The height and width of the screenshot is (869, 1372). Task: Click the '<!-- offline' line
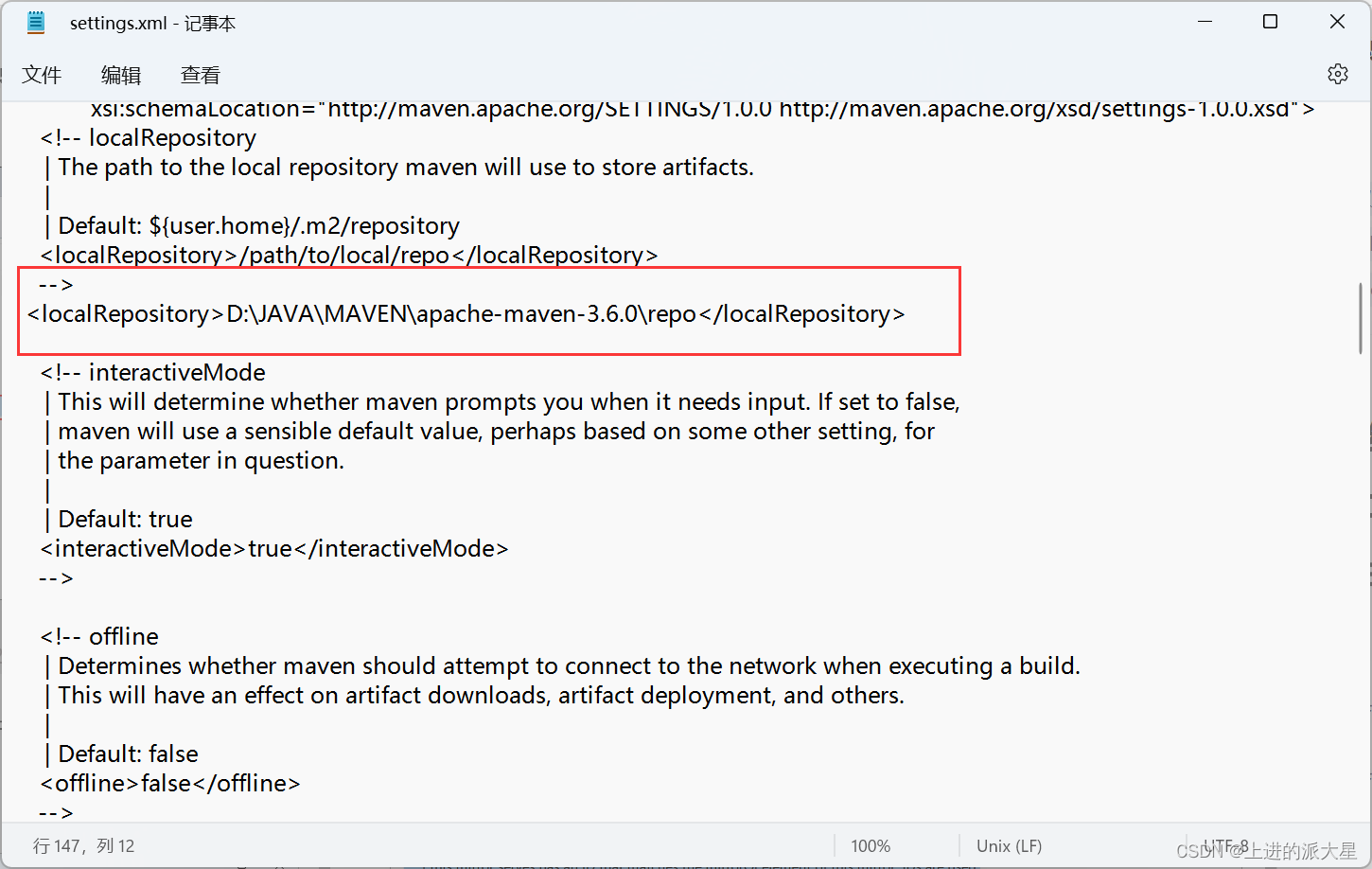[x=99, y=637]
